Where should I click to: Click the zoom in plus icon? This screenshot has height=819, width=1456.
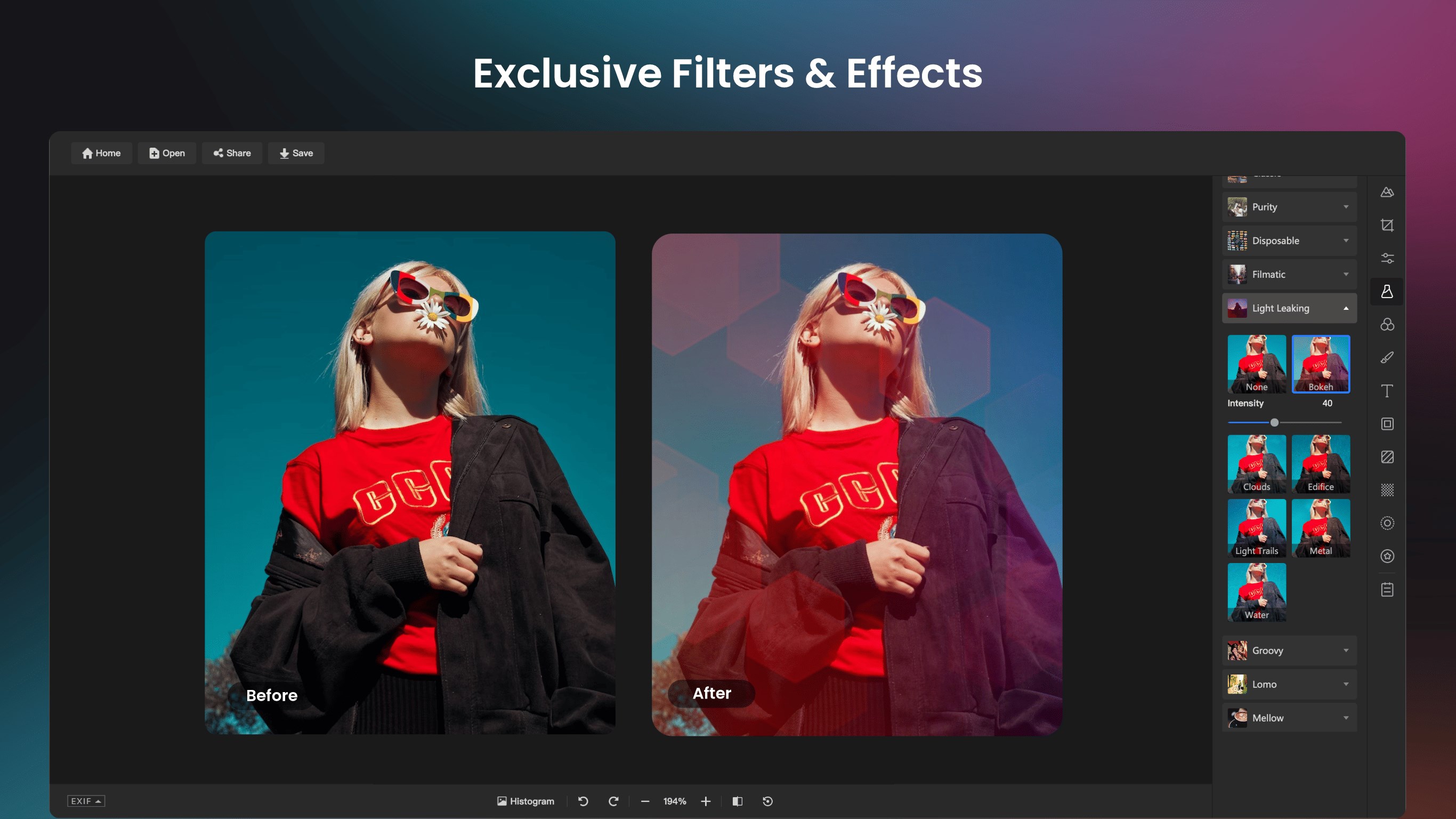[706, 801]
